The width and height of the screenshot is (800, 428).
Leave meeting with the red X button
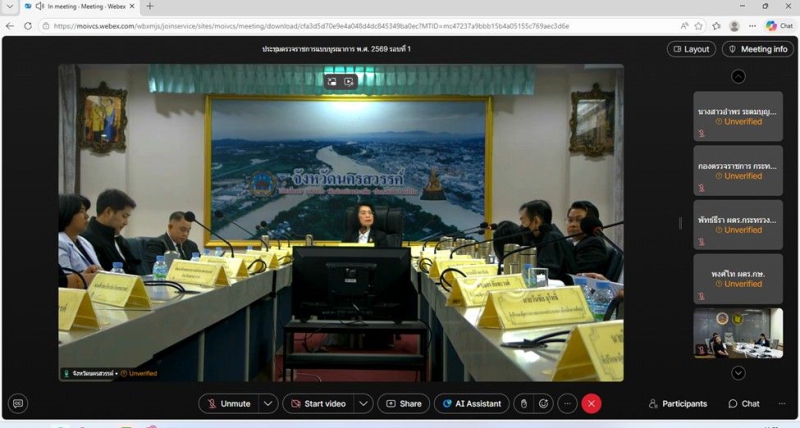(x=591, y=403)
